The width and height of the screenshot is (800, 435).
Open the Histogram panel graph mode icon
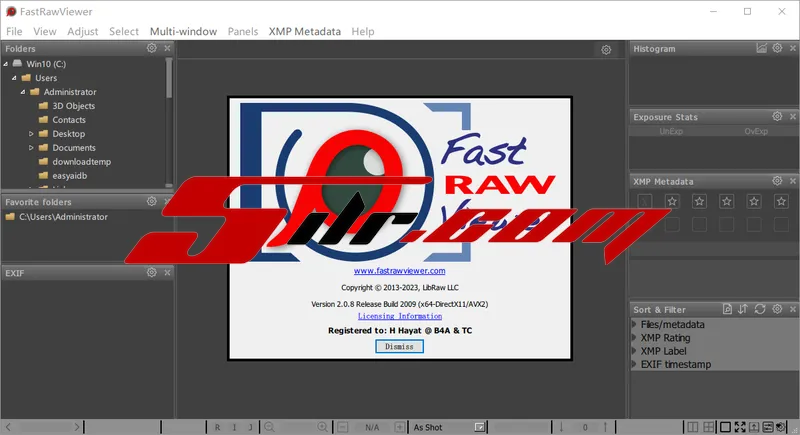[x=762, y=48]
